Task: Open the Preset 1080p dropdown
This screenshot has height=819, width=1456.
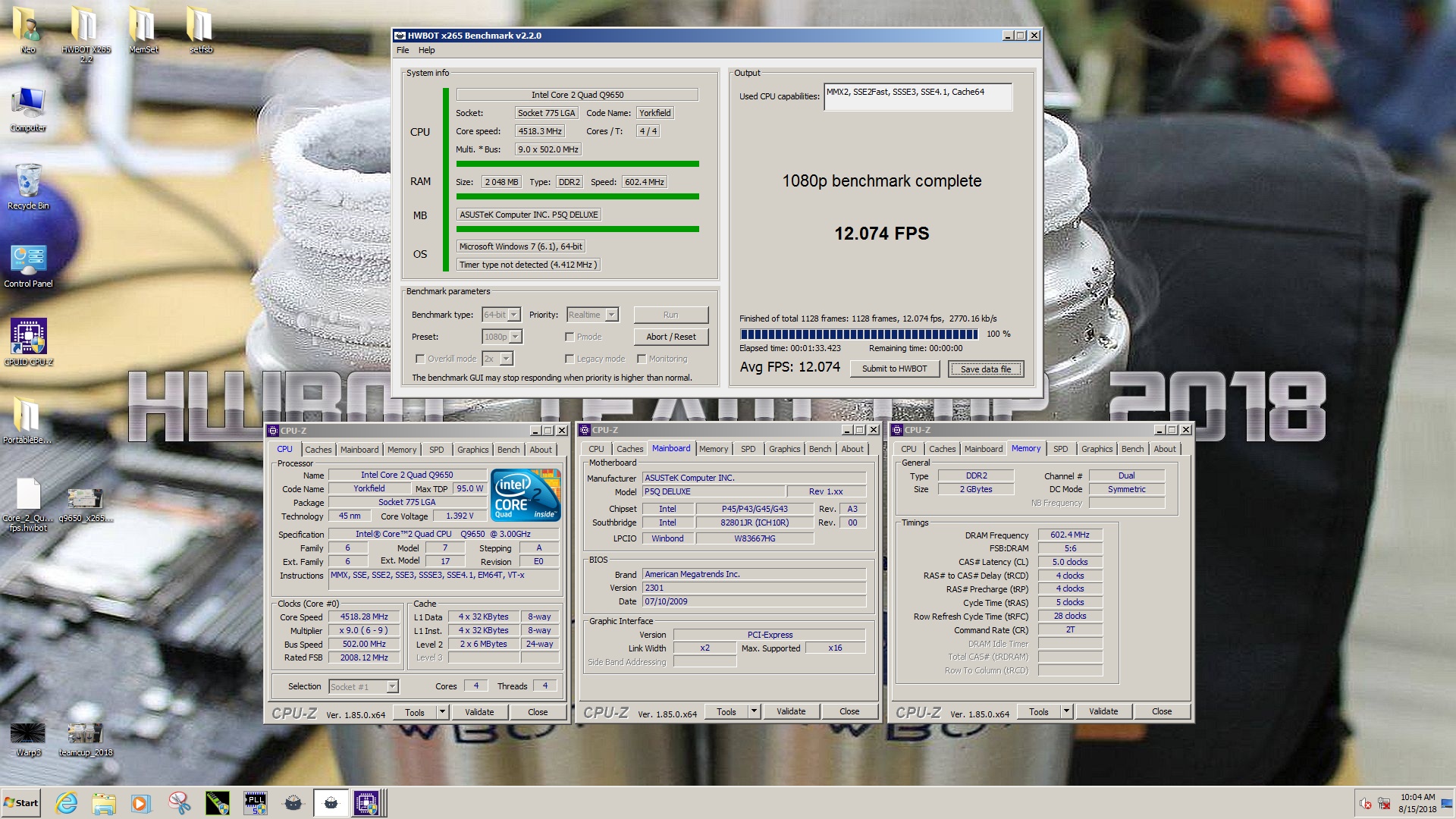Action: 502,337
